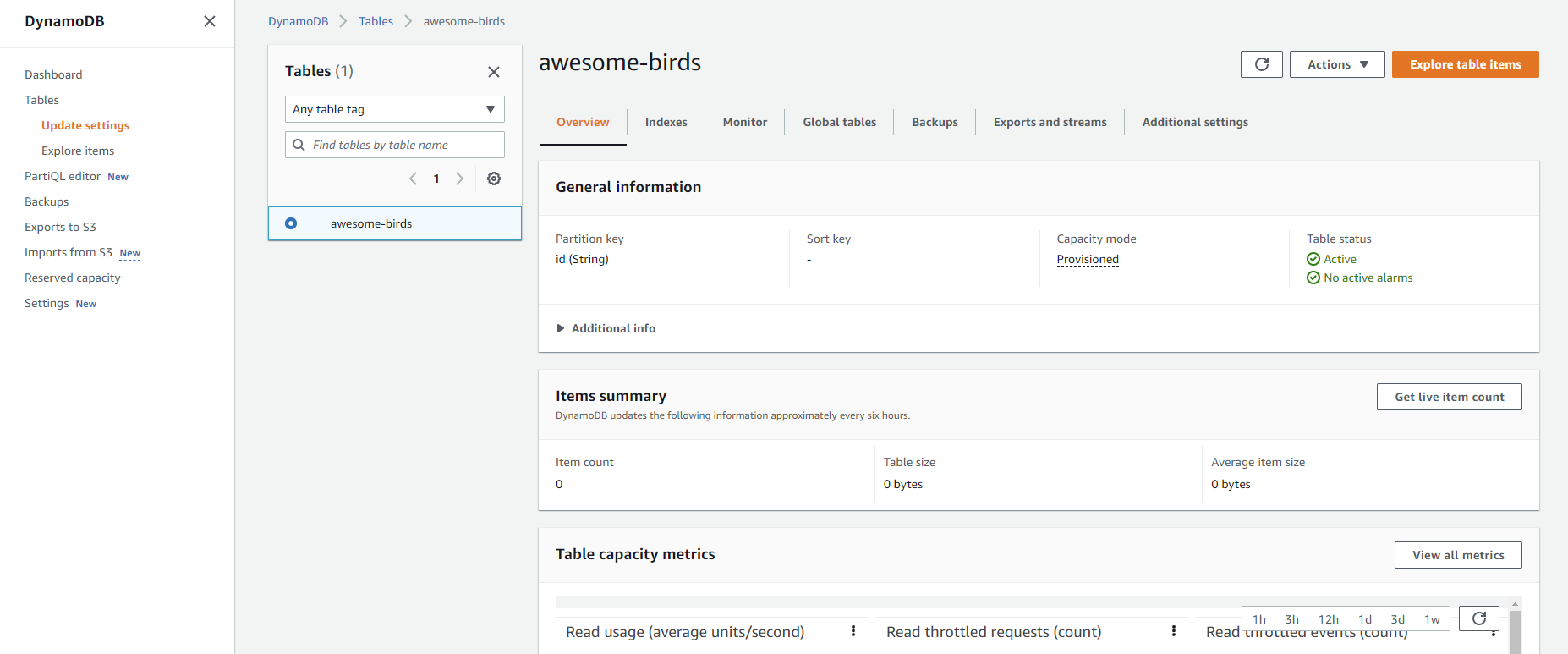Click the refresh table icon button
The height and width of the screenshot is (654, 1568).
[x=1261, y=64]
